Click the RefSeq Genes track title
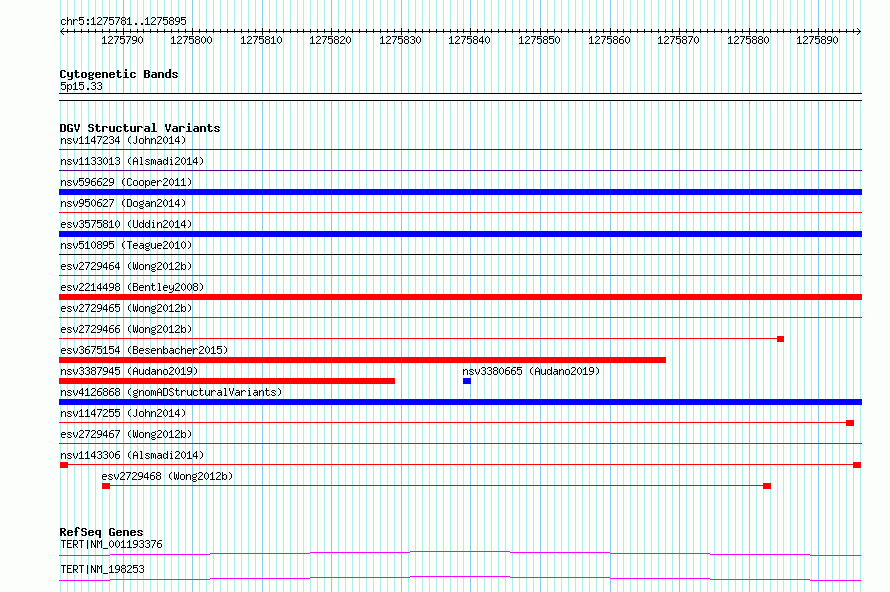The image size is (890, 592). 102,532
